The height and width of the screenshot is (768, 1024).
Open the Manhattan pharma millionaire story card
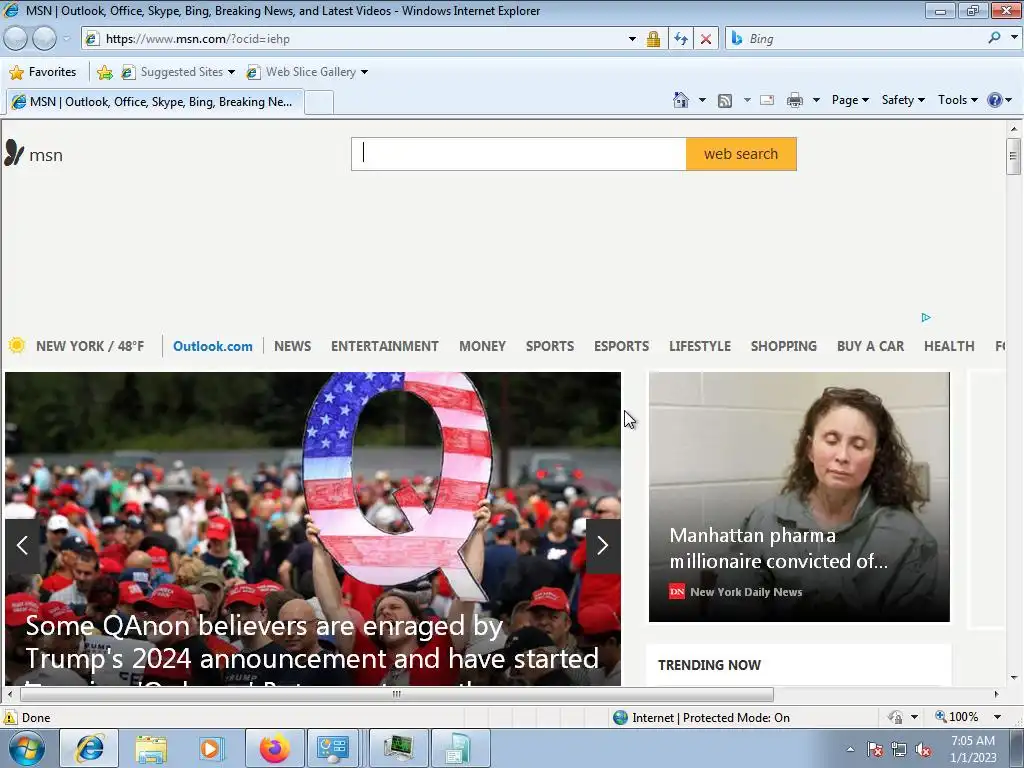coord(799,497)
